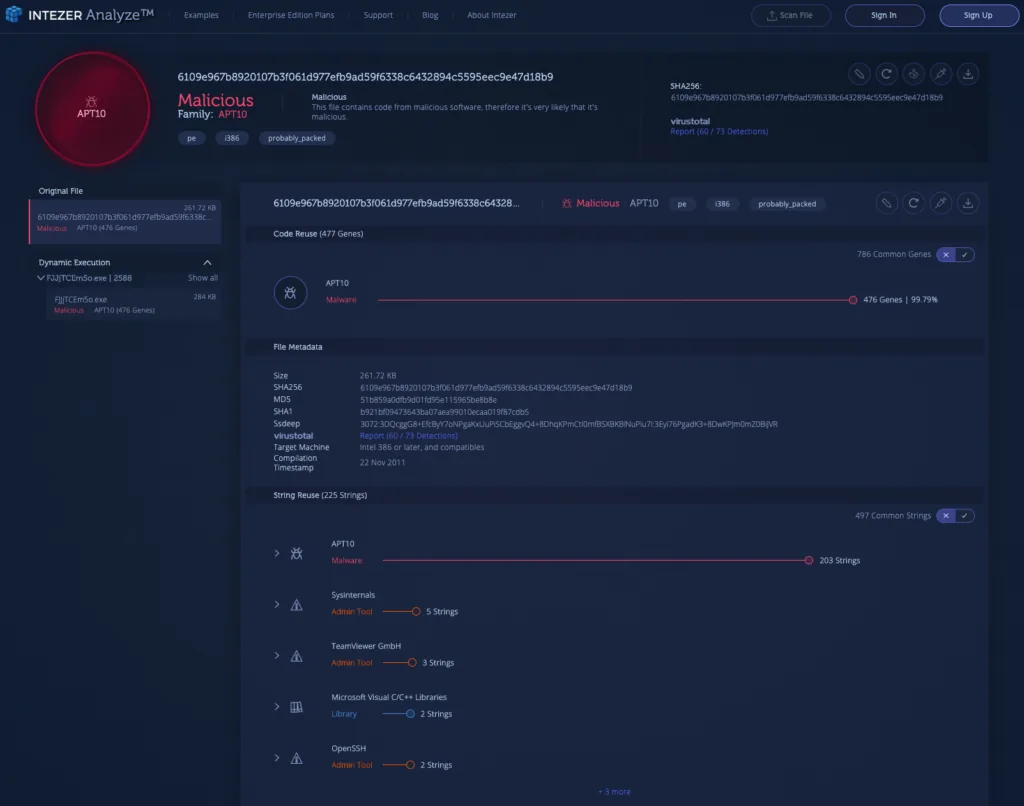Collapse the FJJjTCEm5o.exe | 2588 process tree node

[40, 278]
